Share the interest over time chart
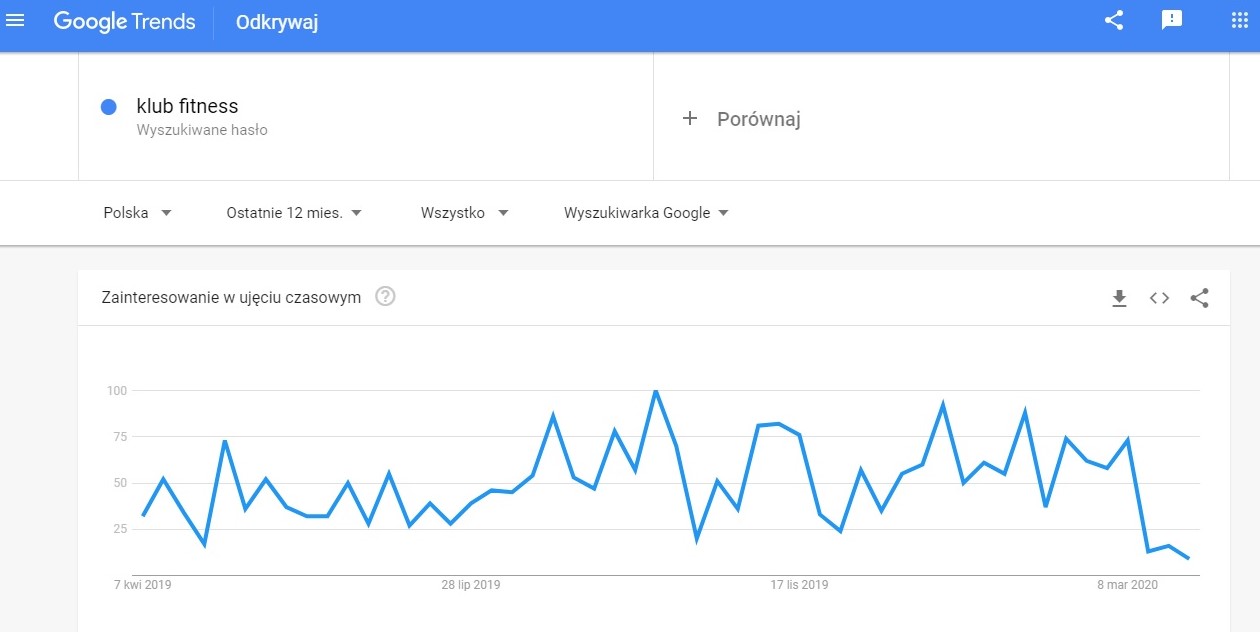The width and height of the screenshot is (1260, 632). (1200, 298)
